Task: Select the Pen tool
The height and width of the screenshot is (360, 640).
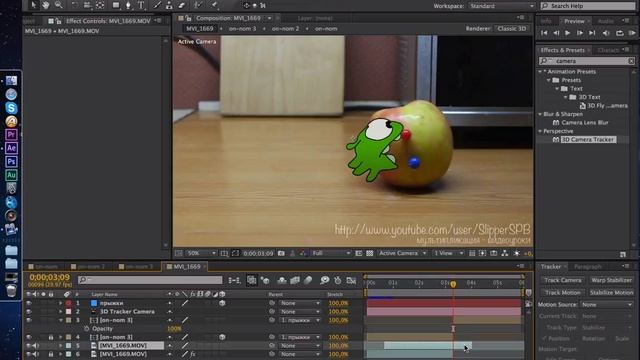Action: 128,5
